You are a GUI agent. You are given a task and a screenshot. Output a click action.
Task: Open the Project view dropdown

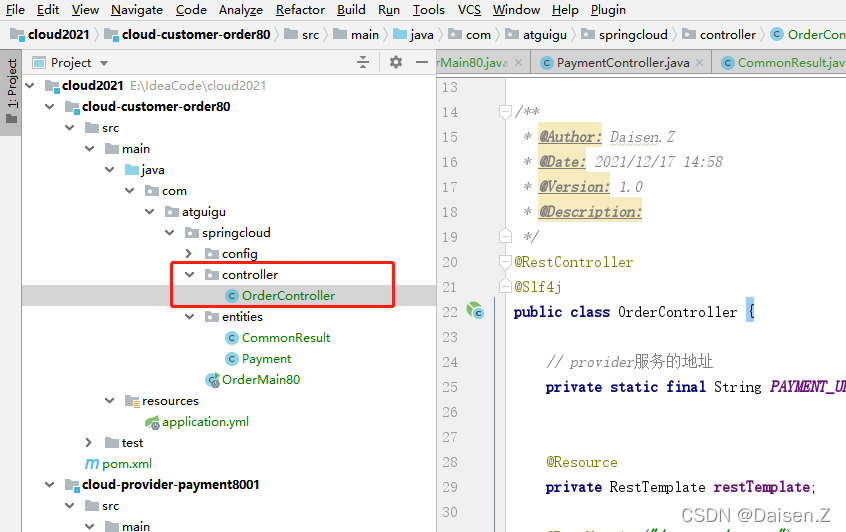[104, 63]
